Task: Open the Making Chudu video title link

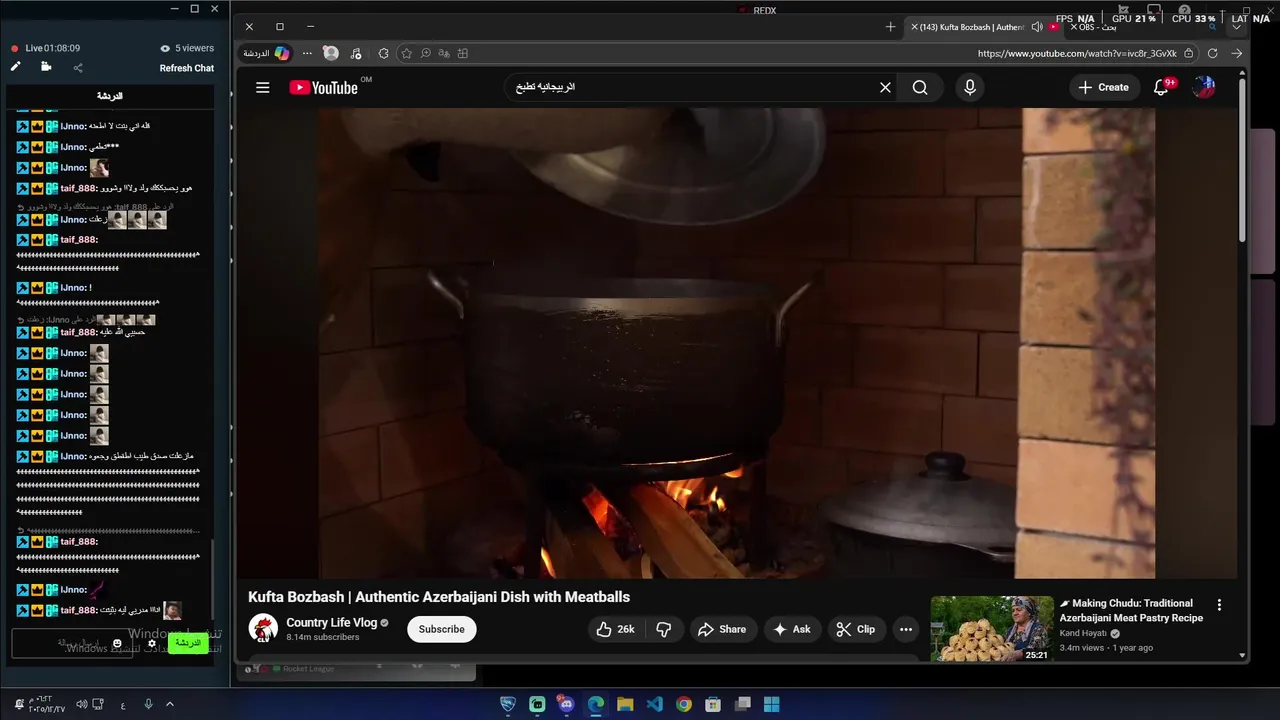Action: (1131, 610)
